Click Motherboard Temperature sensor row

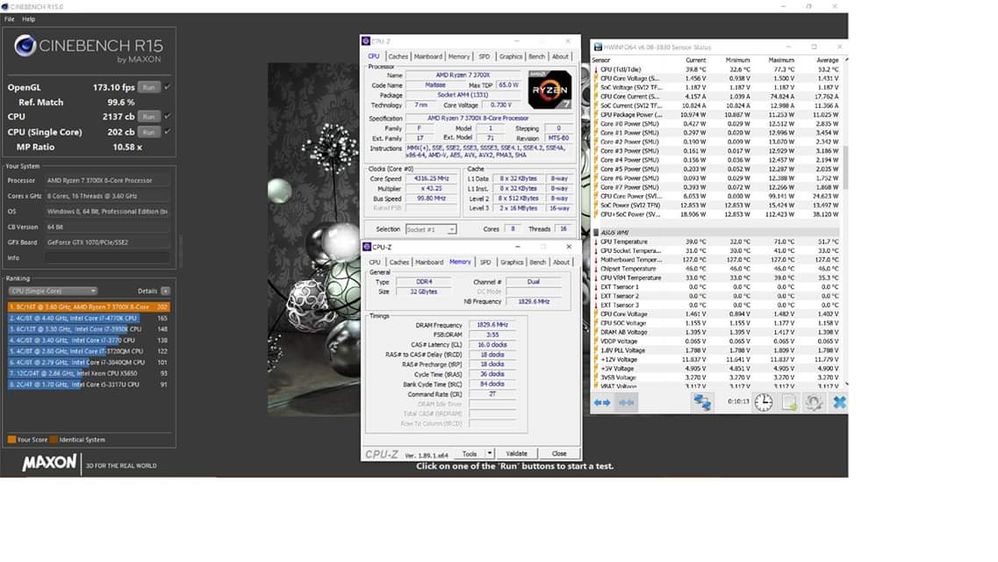pos(717,260)
